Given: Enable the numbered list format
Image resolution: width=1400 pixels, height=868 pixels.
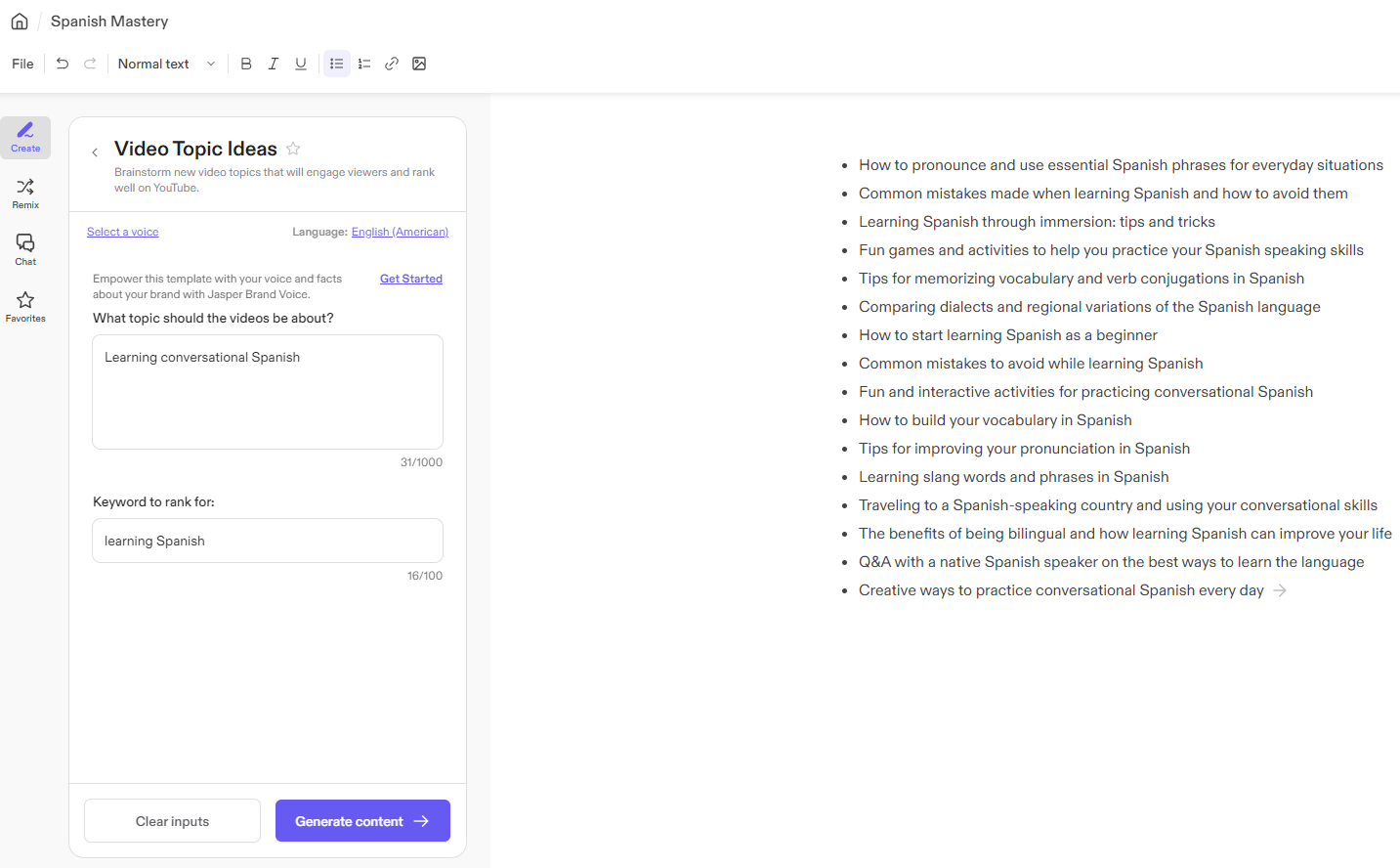Looking at the screenshot, I should click(363, 64).
